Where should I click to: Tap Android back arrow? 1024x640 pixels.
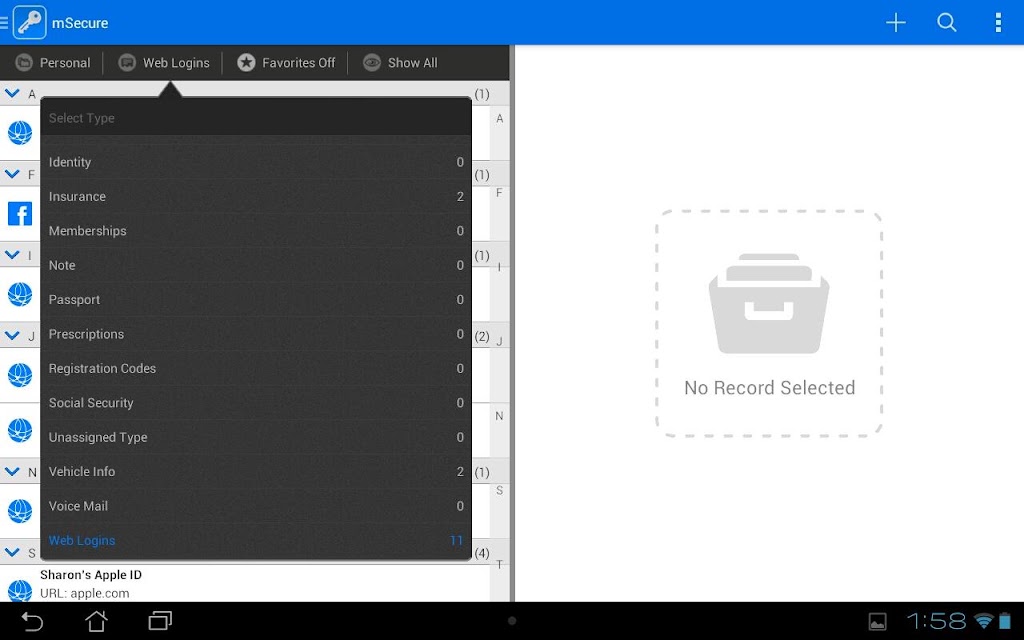click(x=31, y=621)
